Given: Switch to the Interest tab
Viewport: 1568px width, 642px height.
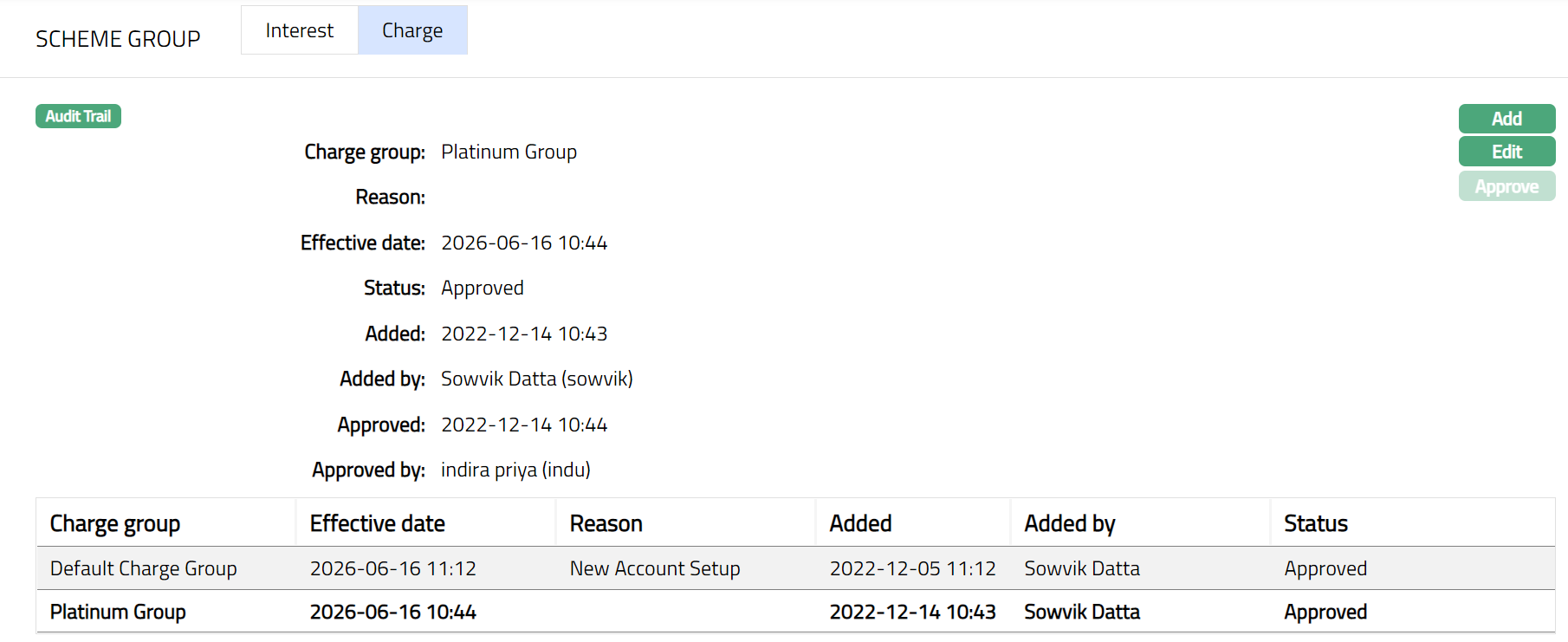Looking at the screenshot, I should [x=299, y=30].
